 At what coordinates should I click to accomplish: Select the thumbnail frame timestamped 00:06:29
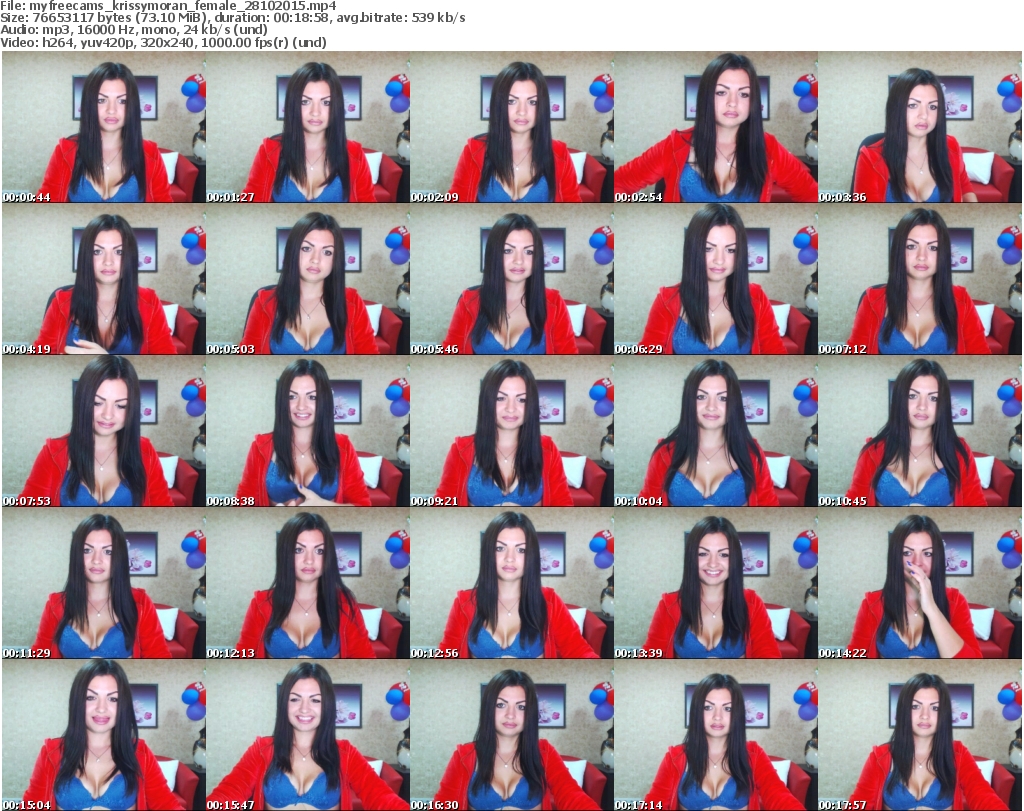[716, 279]
